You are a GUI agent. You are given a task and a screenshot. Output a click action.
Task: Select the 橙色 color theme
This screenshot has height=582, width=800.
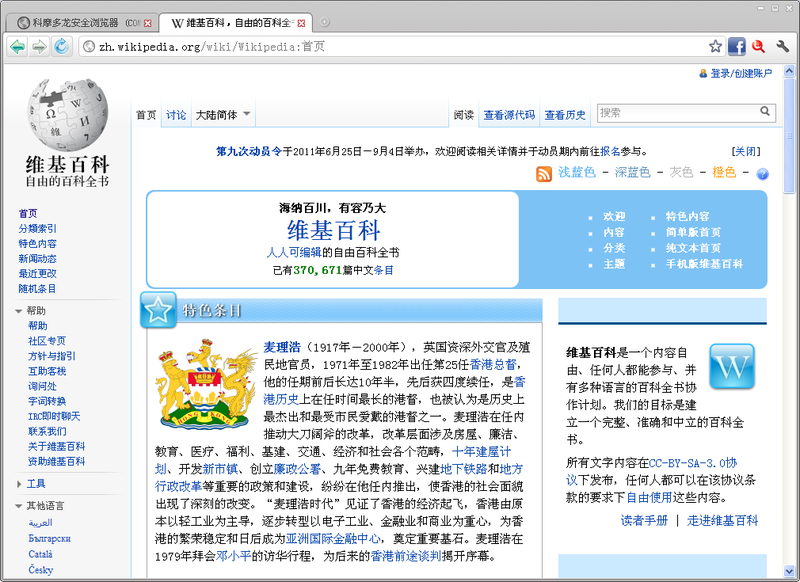tap(724, 172)
